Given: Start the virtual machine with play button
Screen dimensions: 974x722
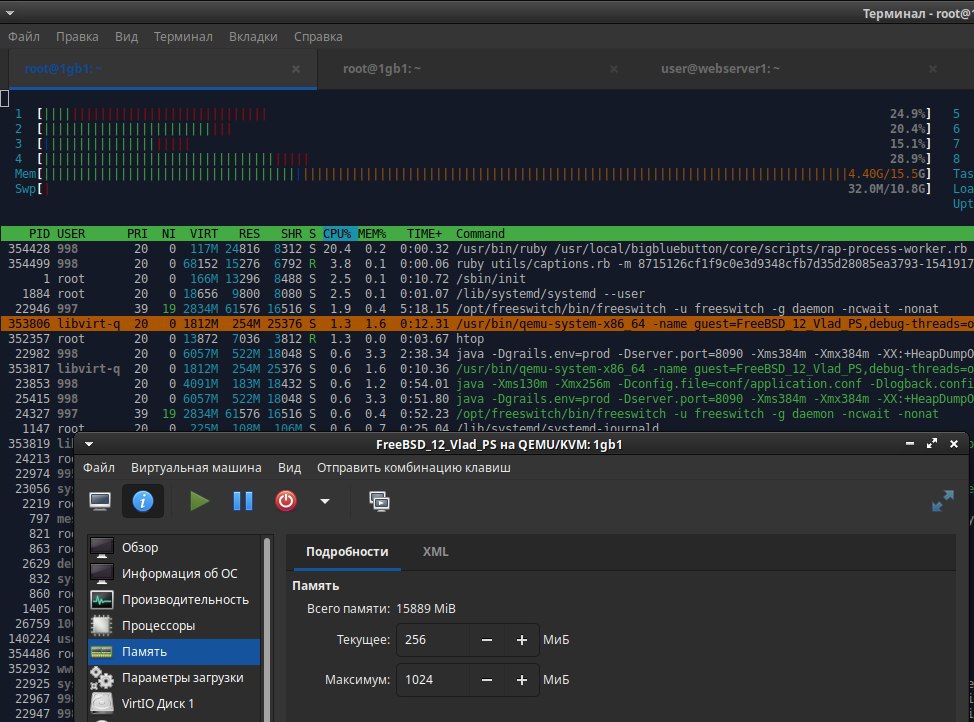Looking at the screenshot, I should pos(199,501).
